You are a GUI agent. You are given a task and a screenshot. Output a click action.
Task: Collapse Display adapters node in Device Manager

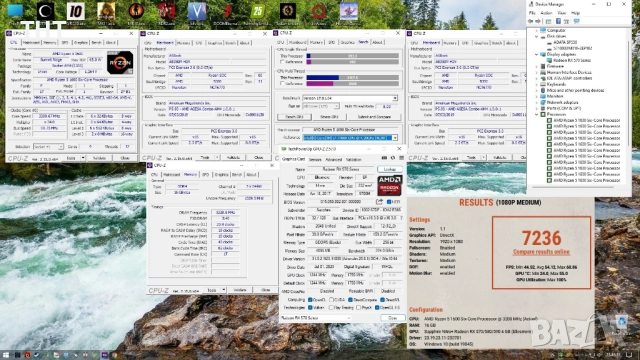pos(537,54)
